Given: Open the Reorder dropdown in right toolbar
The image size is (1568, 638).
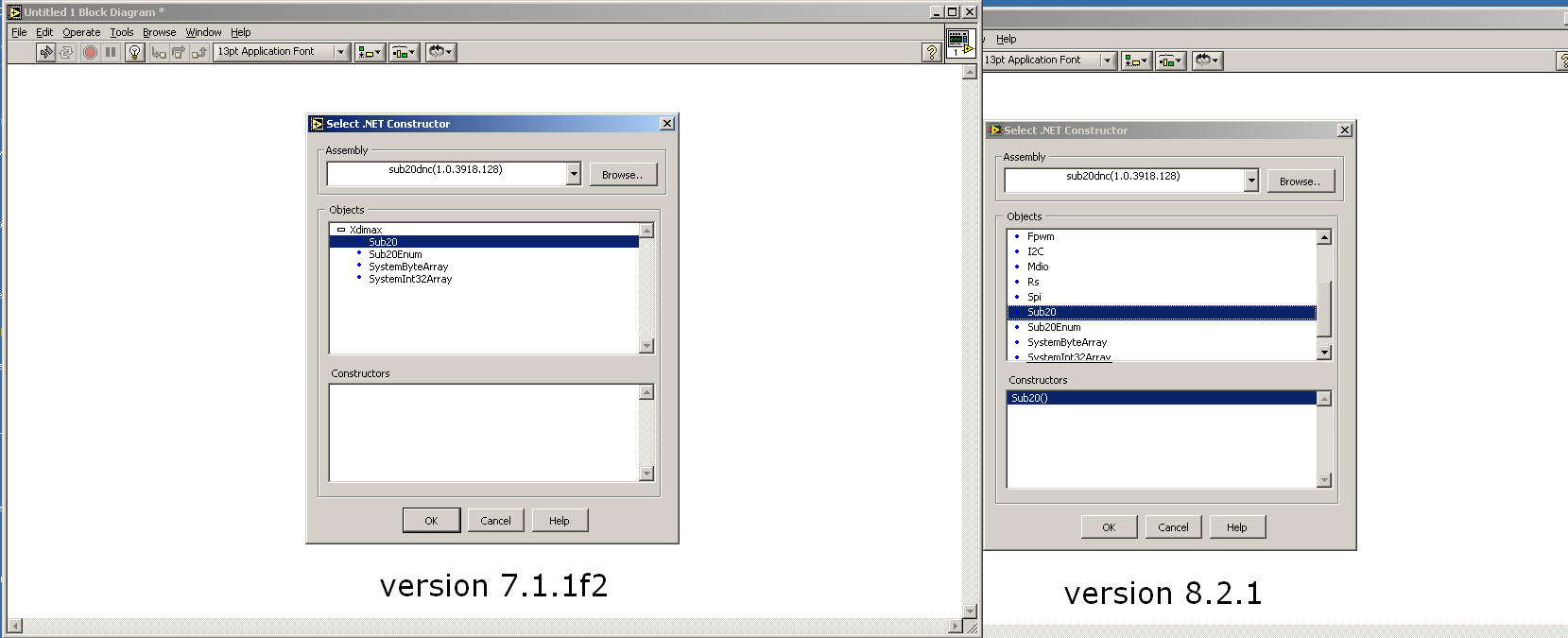Looking at the screenshot, I should 1207,60.
